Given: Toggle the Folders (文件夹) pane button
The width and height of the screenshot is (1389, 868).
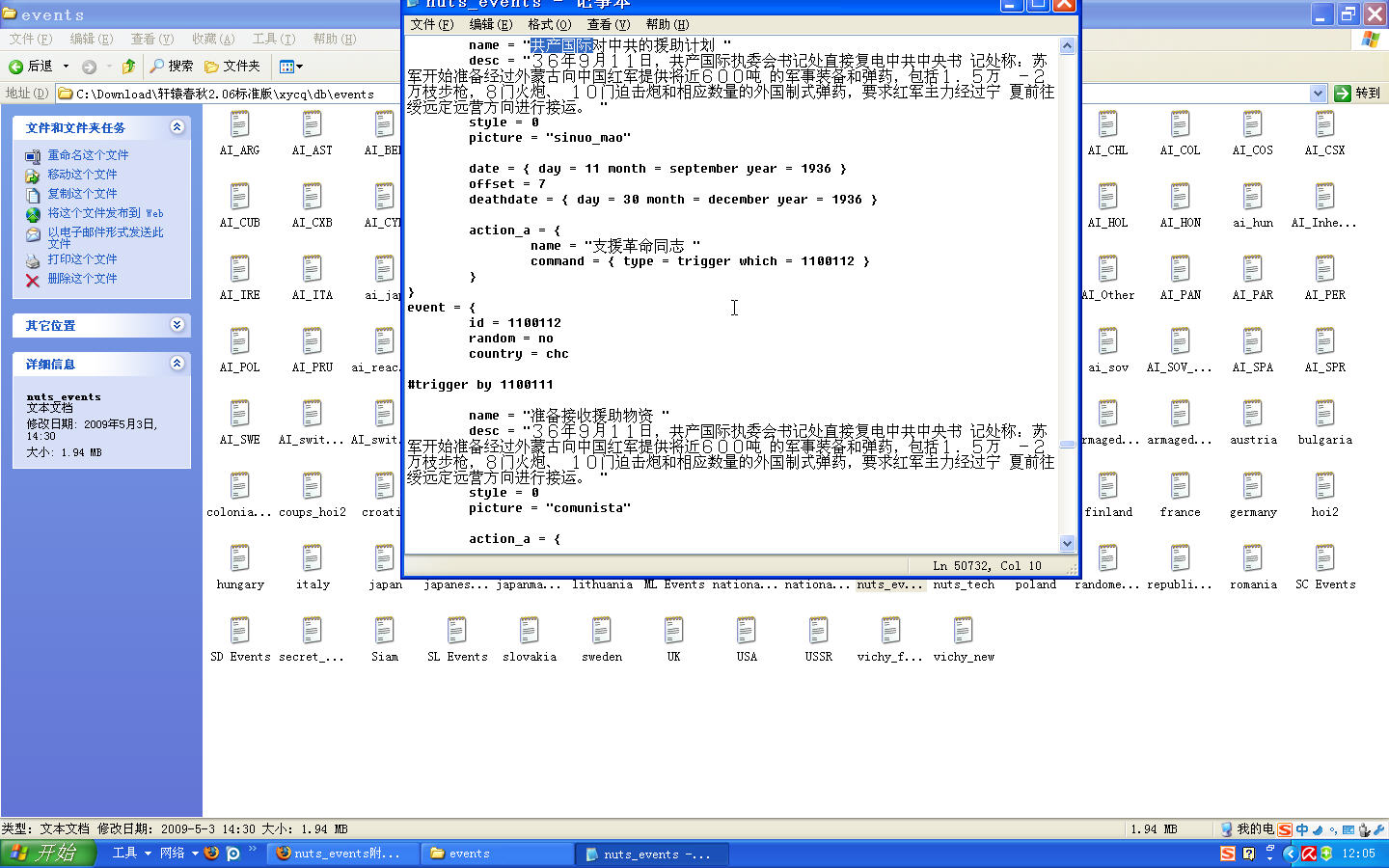Looking at the screenshot, I should (232, 67).
